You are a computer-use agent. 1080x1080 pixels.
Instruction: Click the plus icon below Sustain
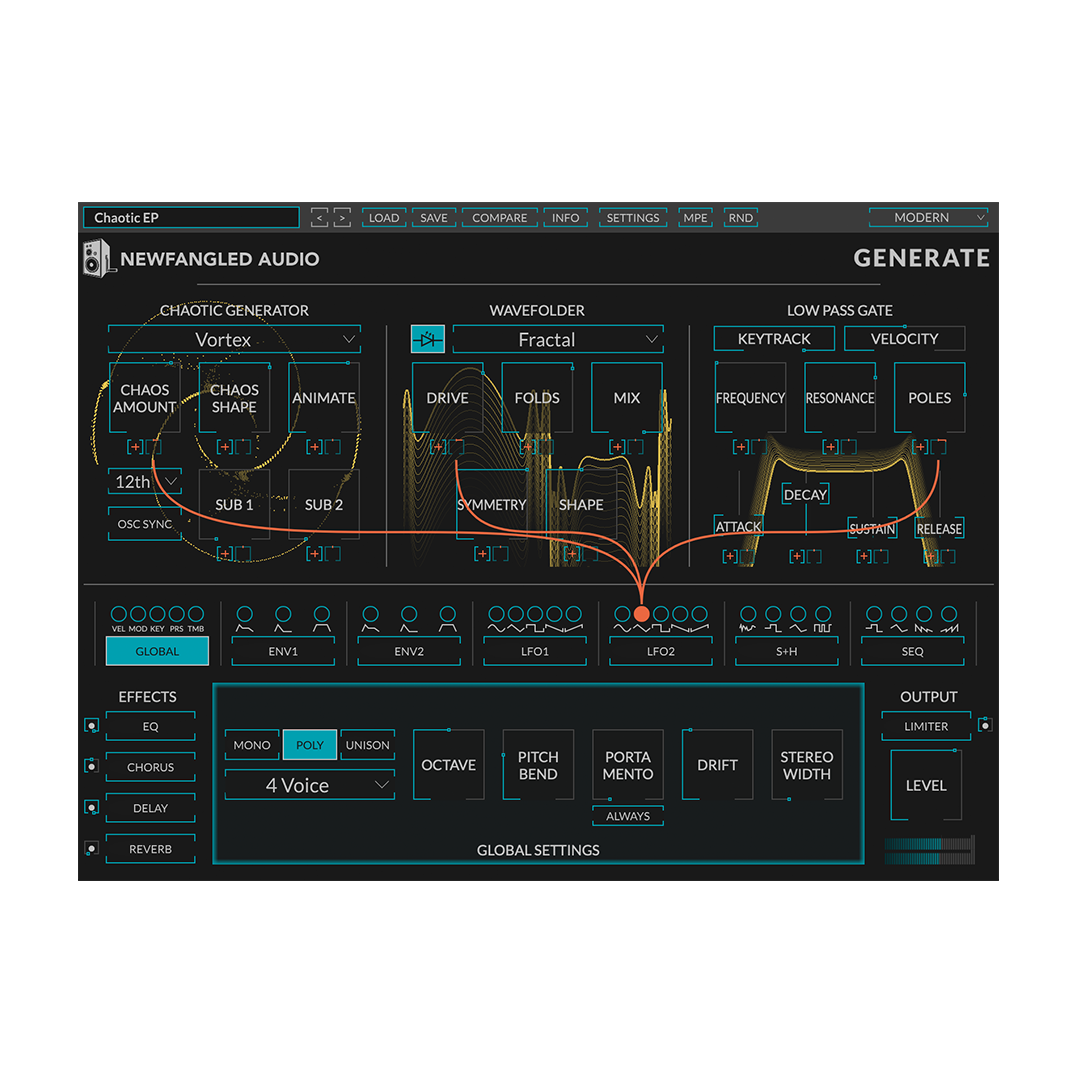864,557
